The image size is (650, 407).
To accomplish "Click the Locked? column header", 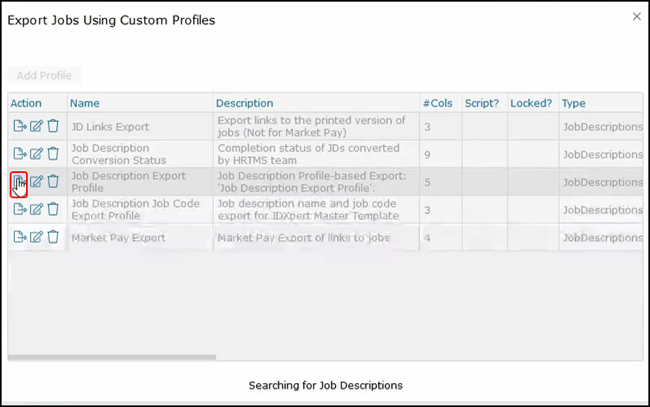I will click(530, 103).
